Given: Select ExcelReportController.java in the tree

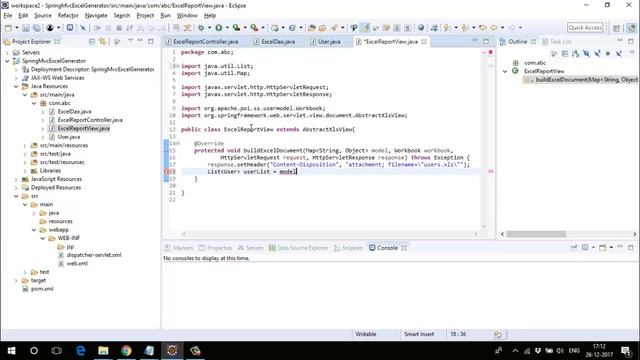Looking at the screenshot, I should [x=90, y=120].
